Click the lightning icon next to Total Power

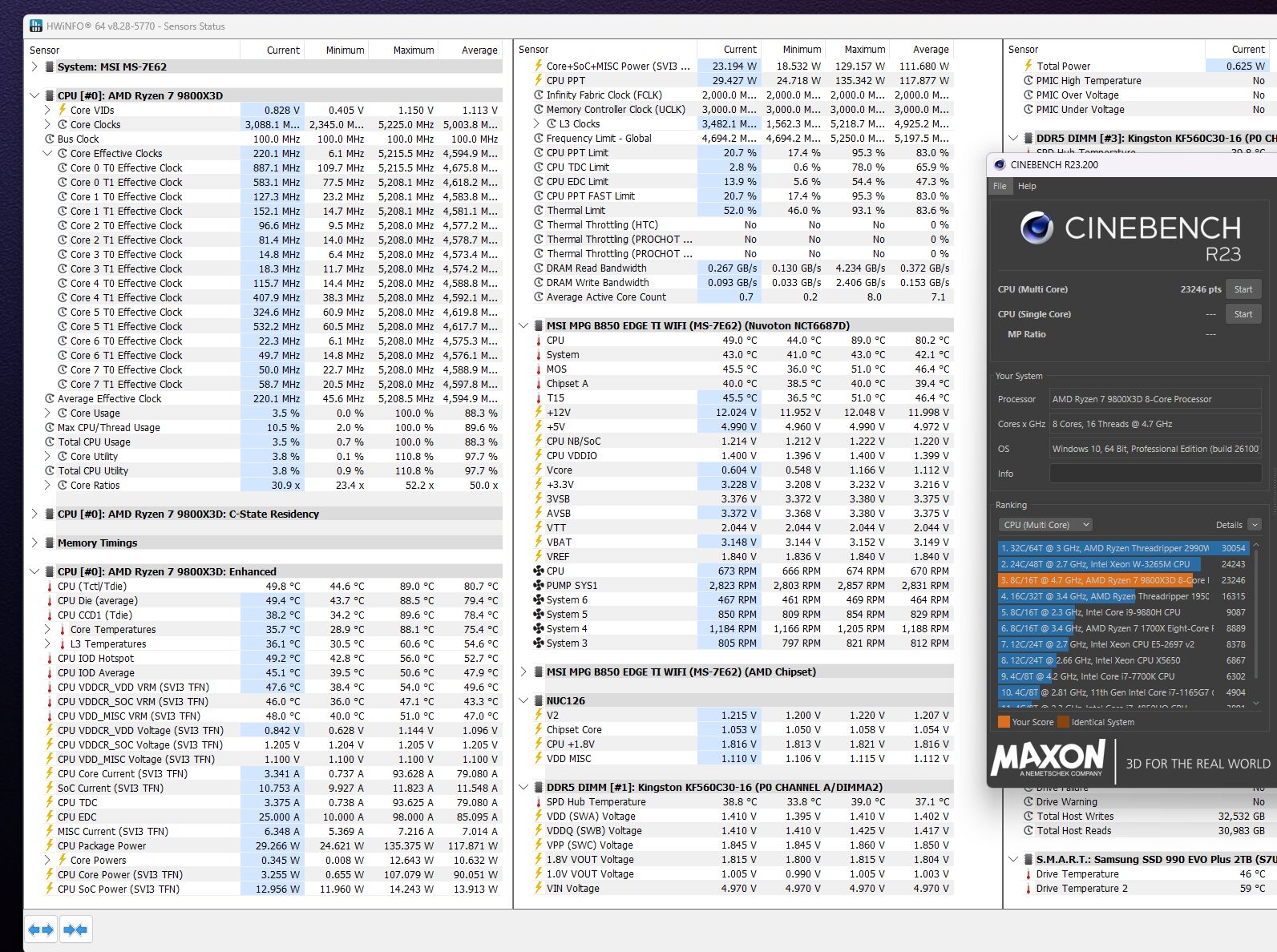tap(1028, 67)
